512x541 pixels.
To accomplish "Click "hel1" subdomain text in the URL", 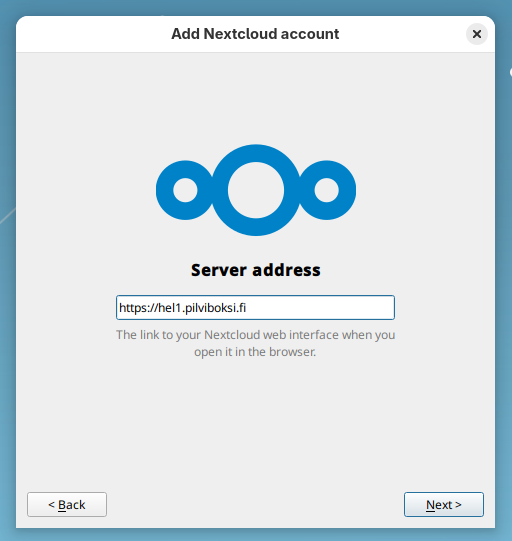I will pyautogui.click(x=169, y=307).
